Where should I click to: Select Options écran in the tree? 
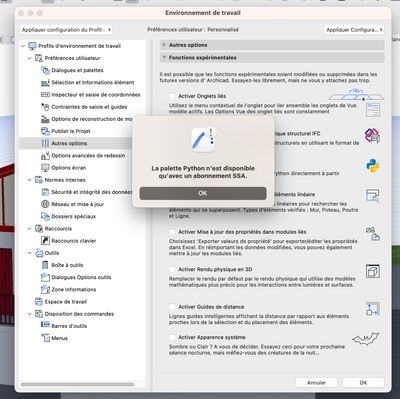point(69,168)
